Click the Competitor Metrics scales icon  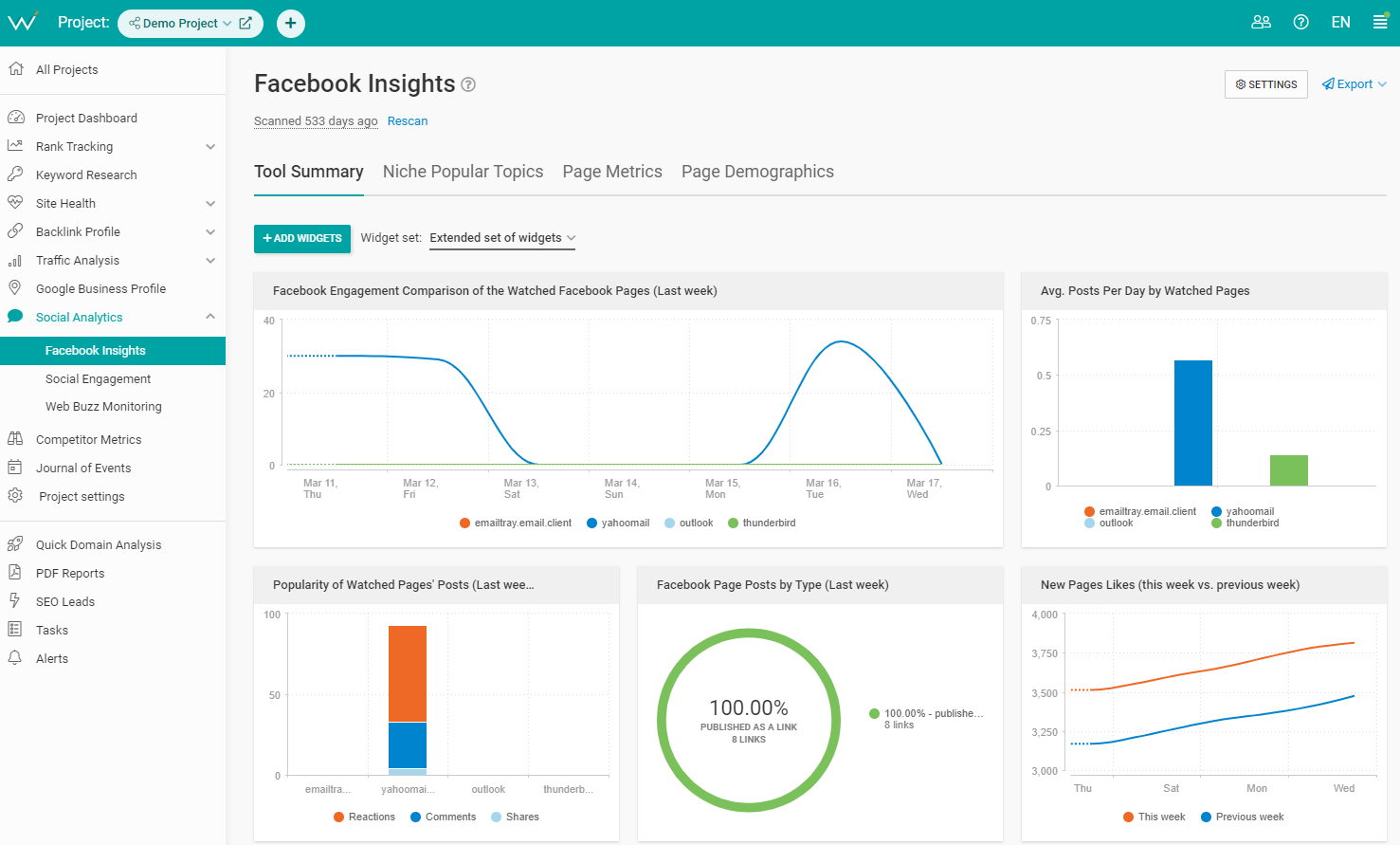click(x=15, y=439)
